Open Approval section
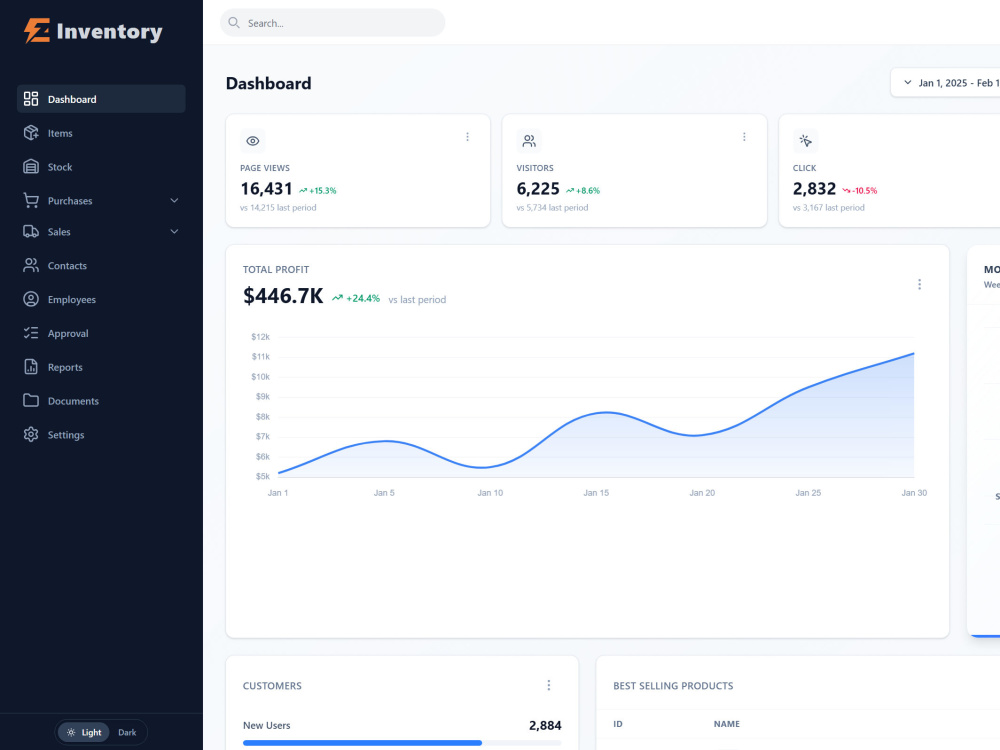1000x750 pixels. click(x=101, y=333)
